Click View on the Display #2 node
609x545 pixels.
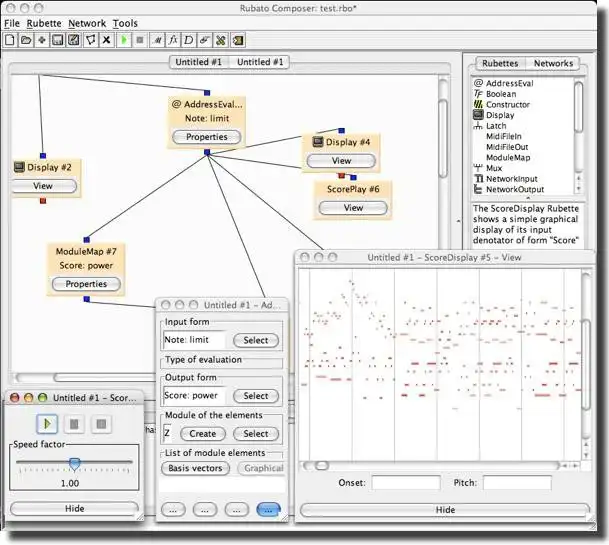pos(43,186)
